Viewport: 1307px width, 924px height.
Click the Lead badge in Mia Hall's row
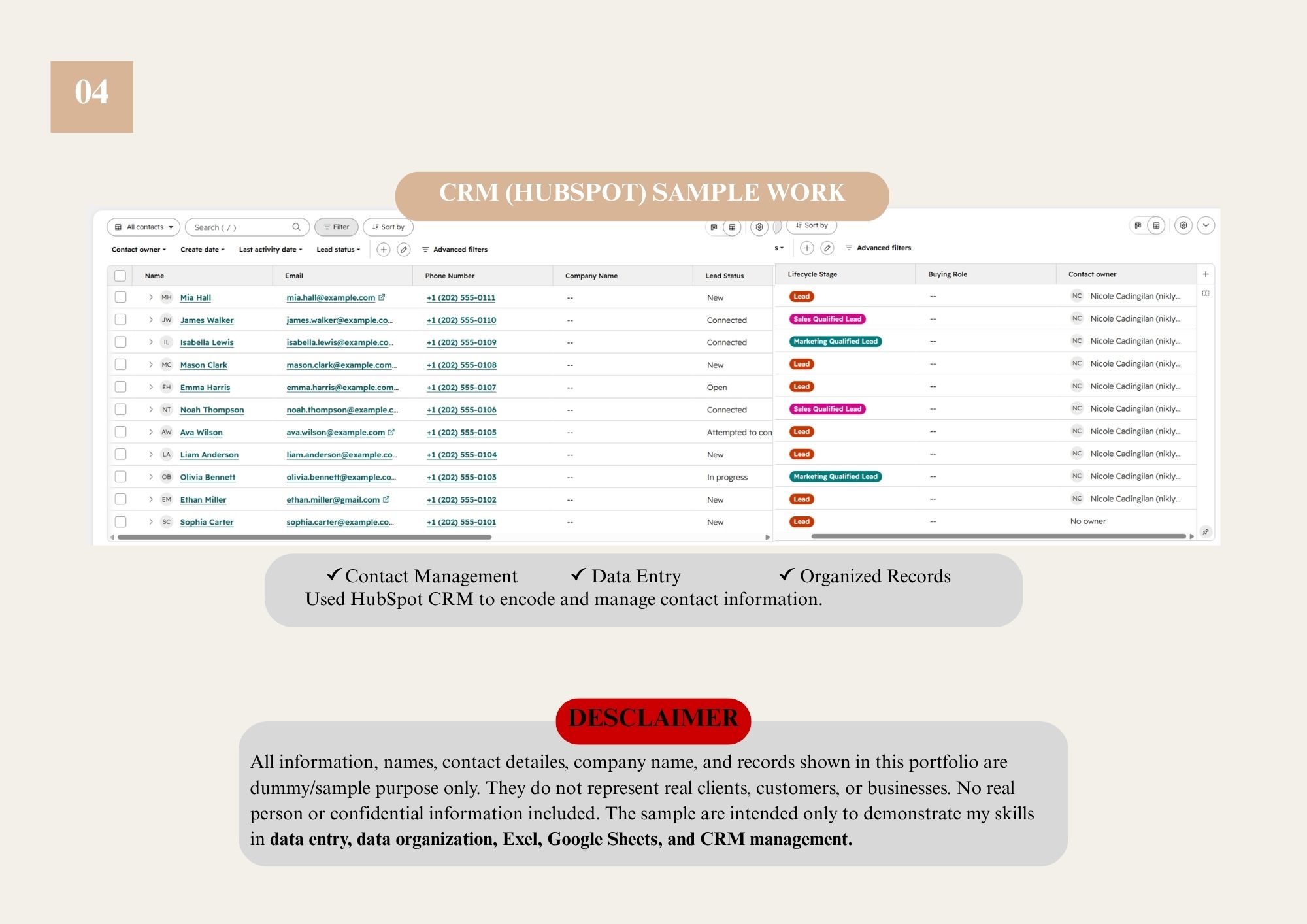pos(802,297)
